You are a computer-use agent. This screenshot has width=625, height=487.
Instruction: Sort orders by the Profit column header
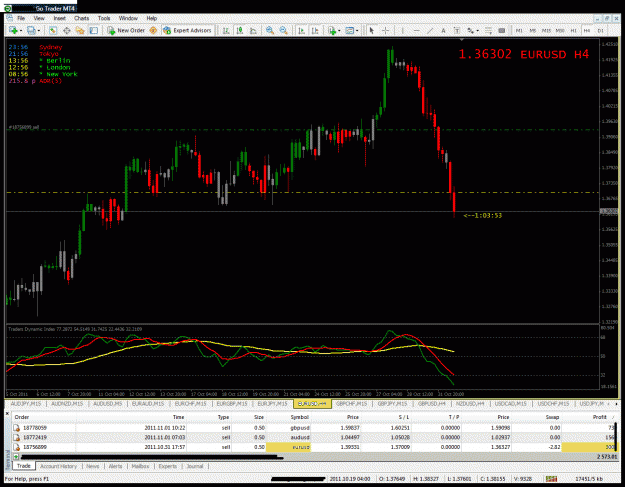(599, 417)
